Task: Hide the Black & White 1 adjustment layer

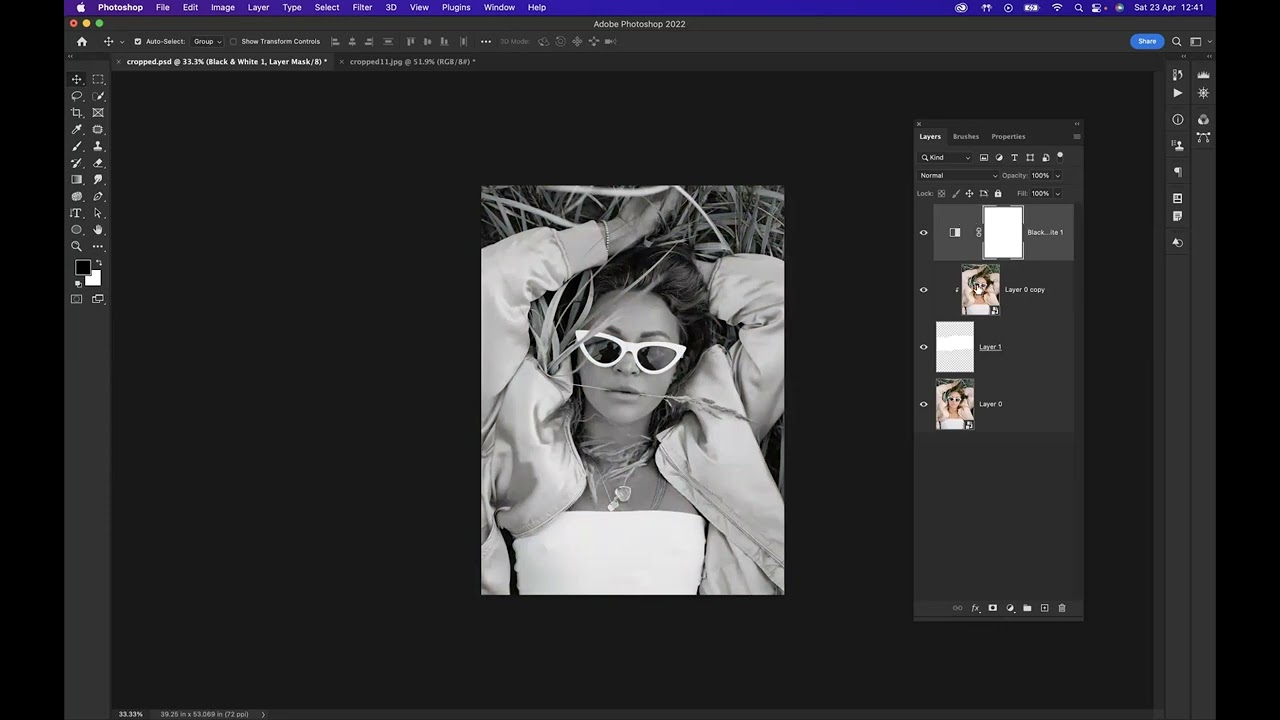Action: [923, 233]
